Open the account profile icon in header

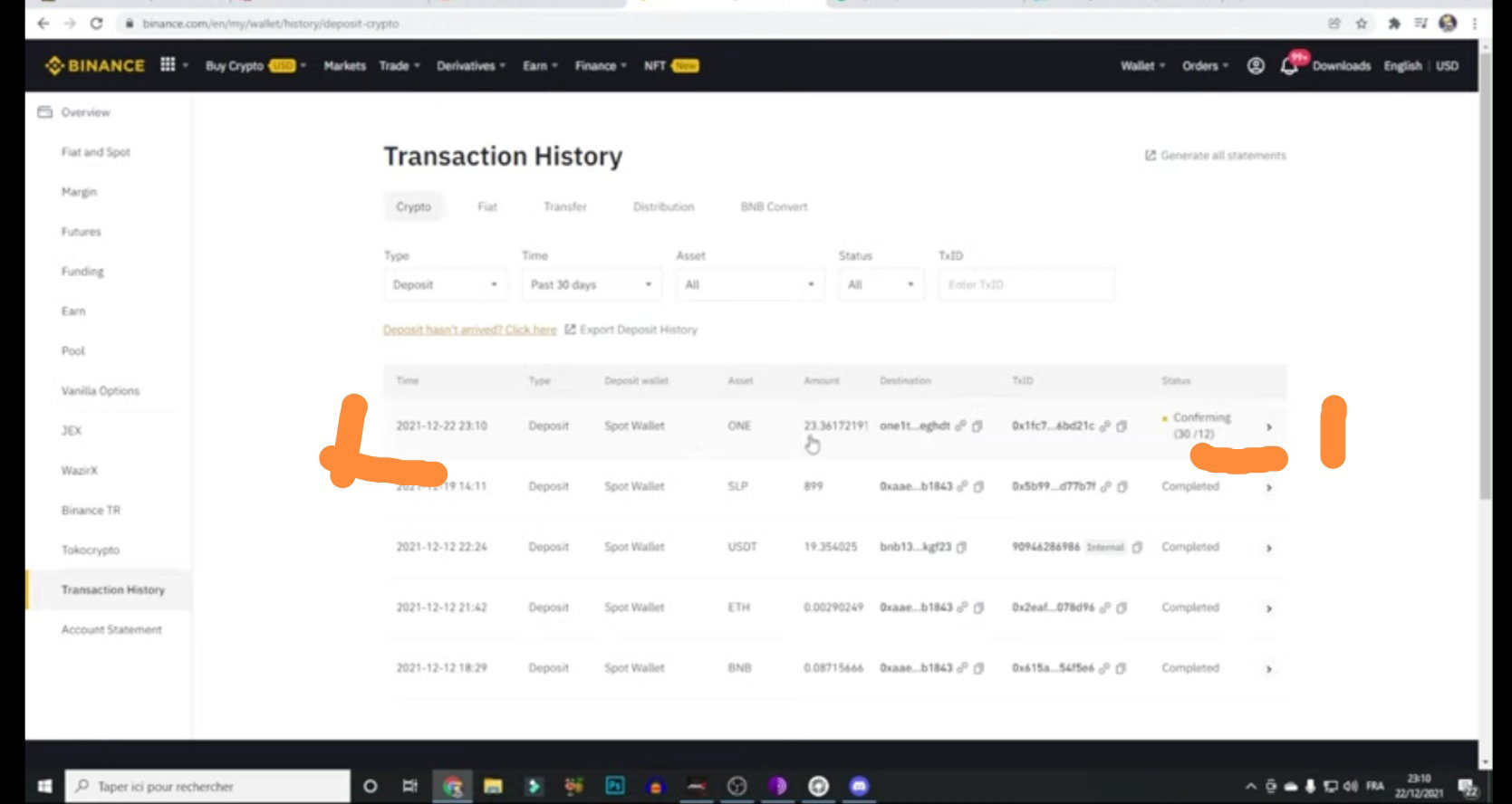[x=1256, y=65]
